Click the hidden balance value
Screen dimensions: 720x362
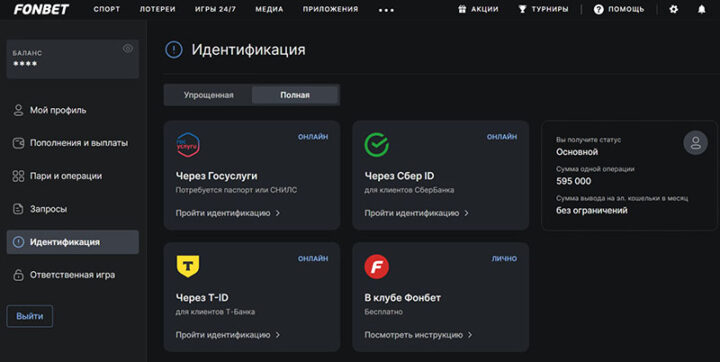pos(25,64)
